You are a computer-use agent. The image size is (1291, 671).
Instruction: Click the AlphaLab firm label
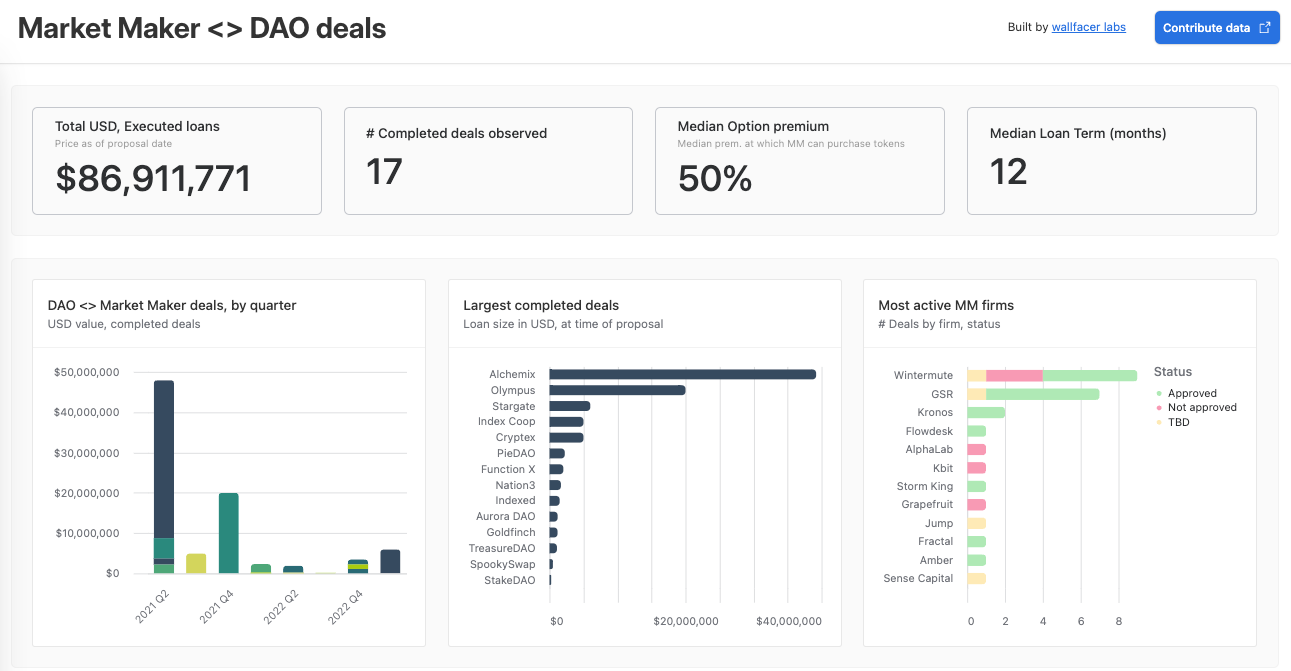click(929, 449)
